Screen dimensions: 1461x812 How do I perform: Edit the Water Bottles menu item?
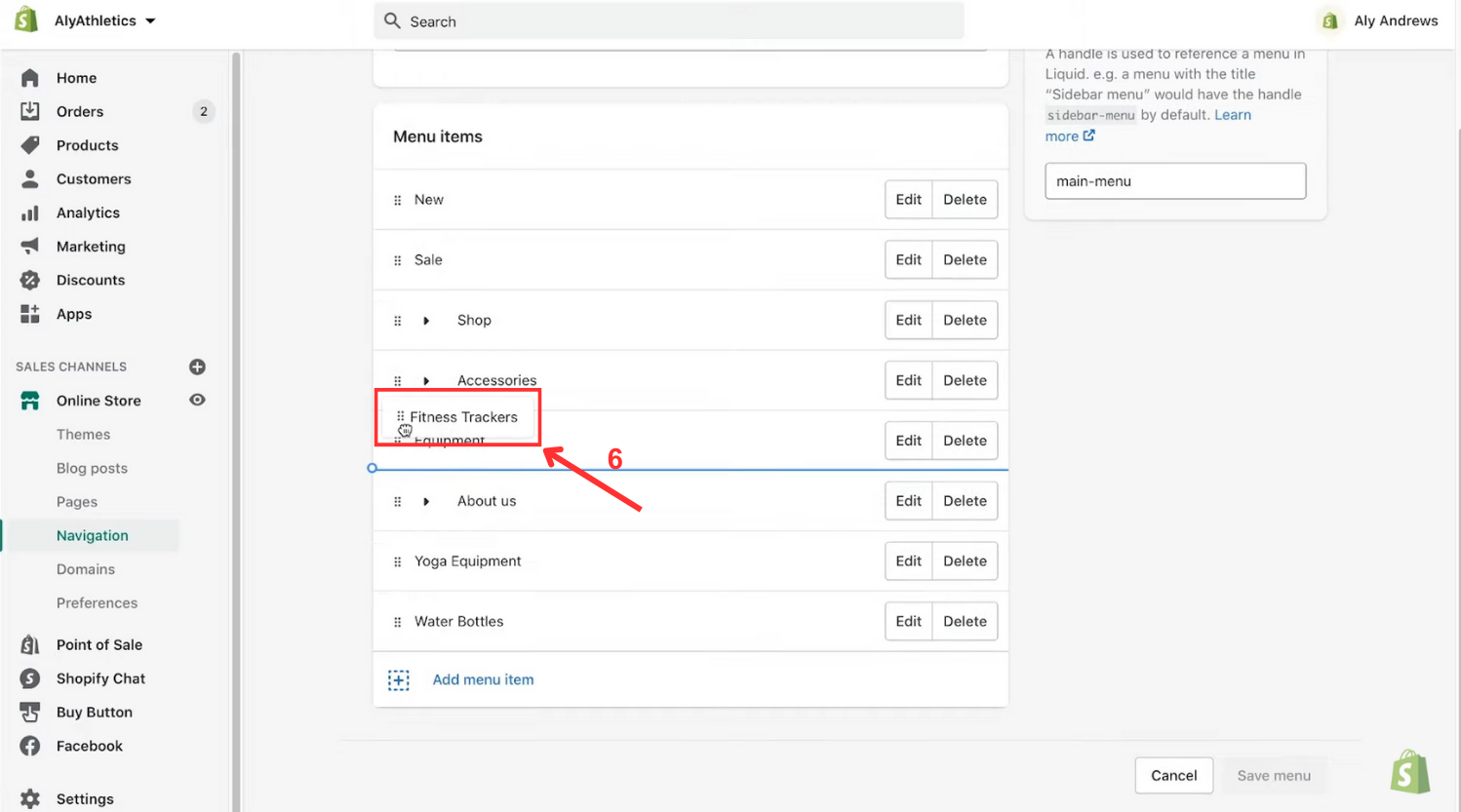pos(909,622)
